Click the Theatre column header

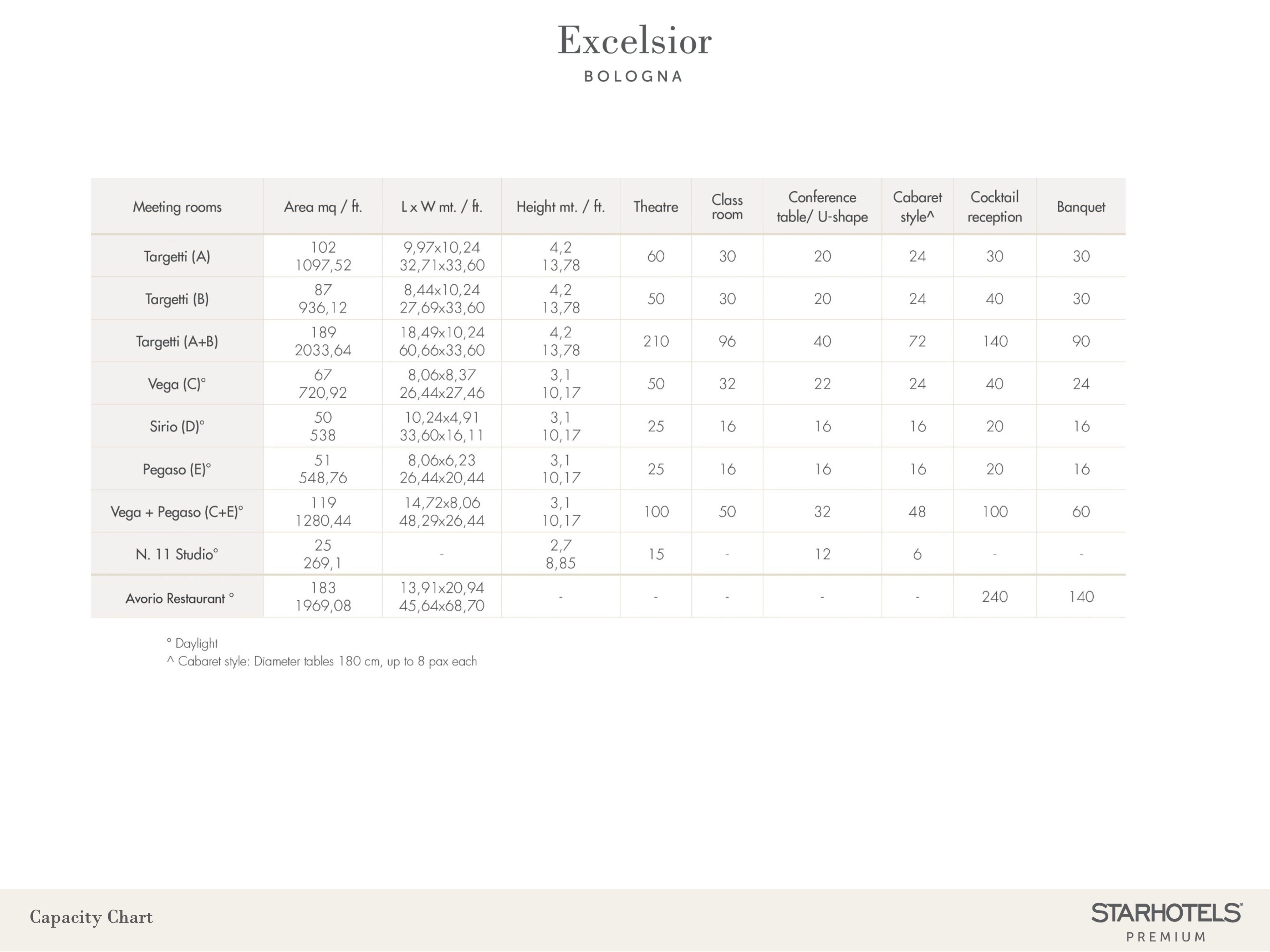(x=656, y=207)
